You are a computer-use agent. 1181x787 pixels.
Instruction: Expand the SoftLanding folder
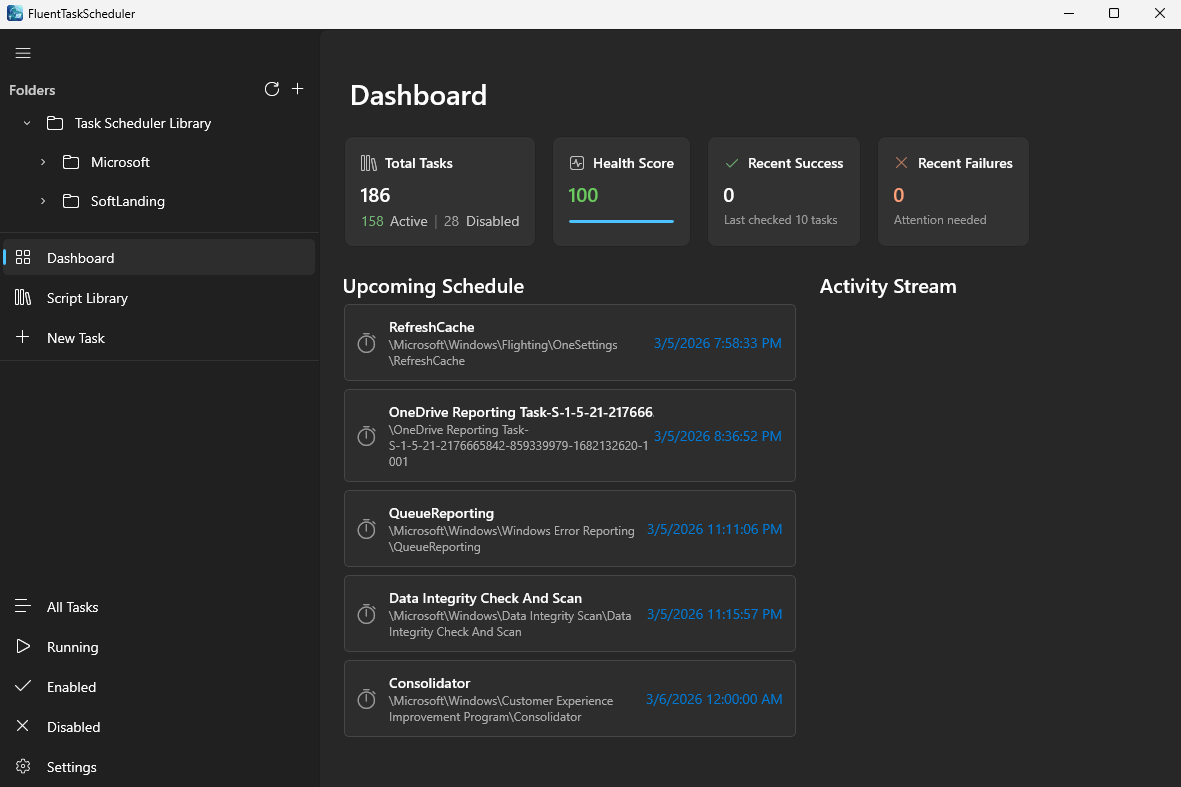[x=43, y=201]
